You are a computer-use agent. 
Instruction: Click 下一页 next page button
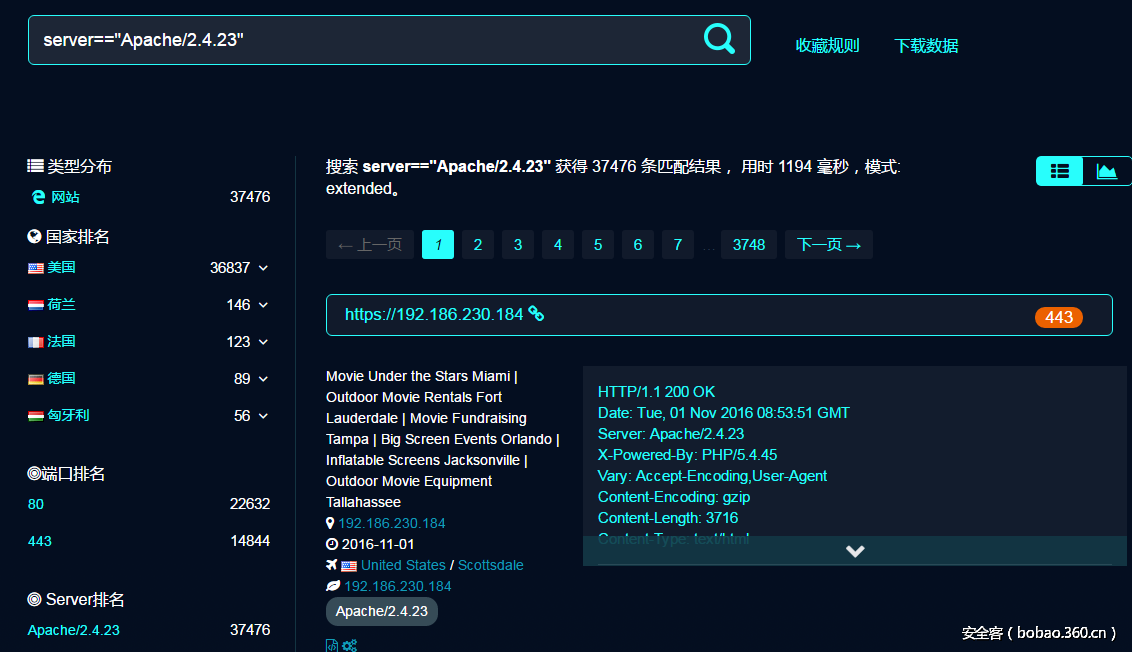[x=828, y=245]
